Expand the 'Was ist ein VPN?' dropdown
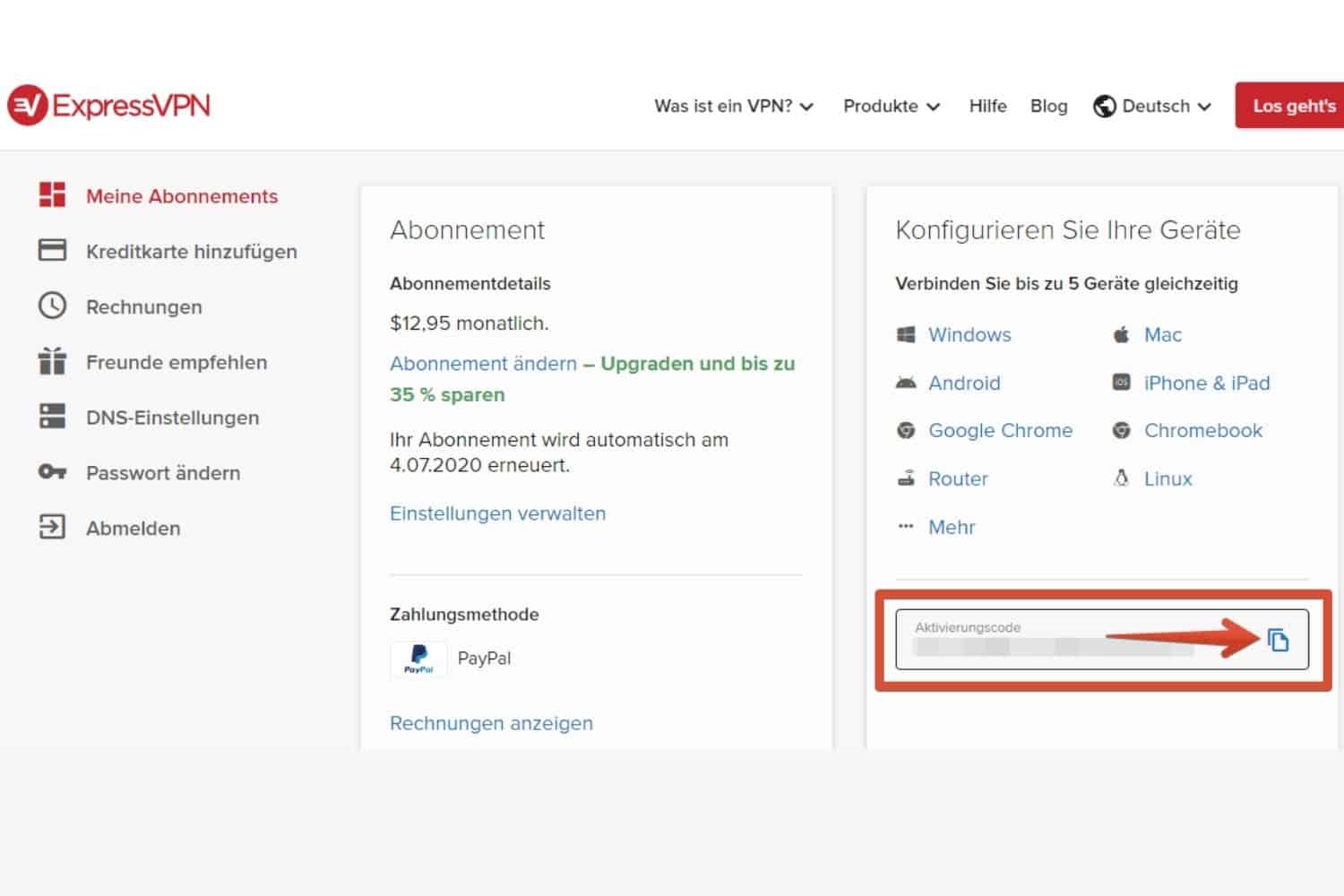 pos(733,106)
